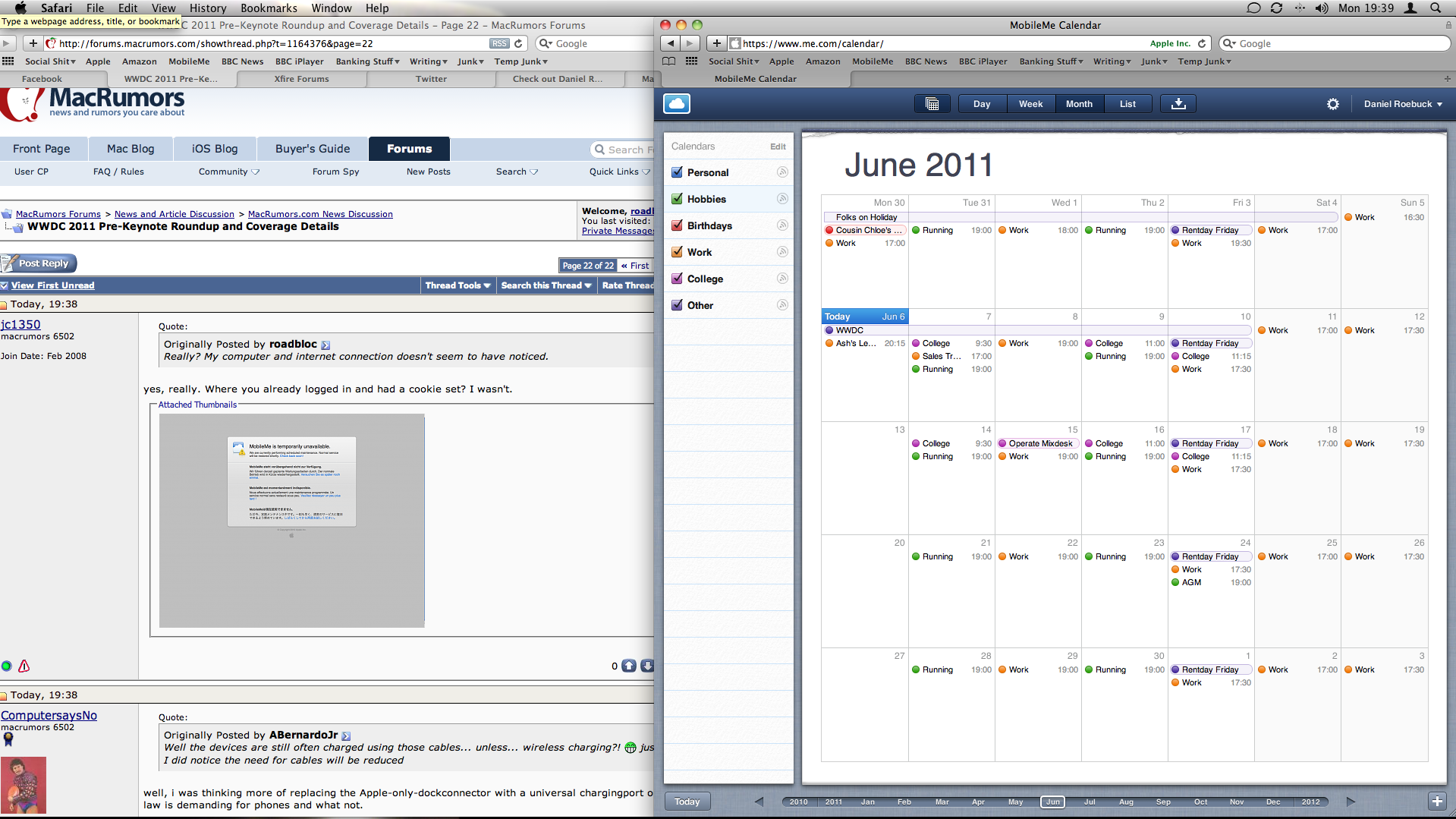
Task: View roadbloc's original post via arrow icon
Action: click(x=325, y=345)
